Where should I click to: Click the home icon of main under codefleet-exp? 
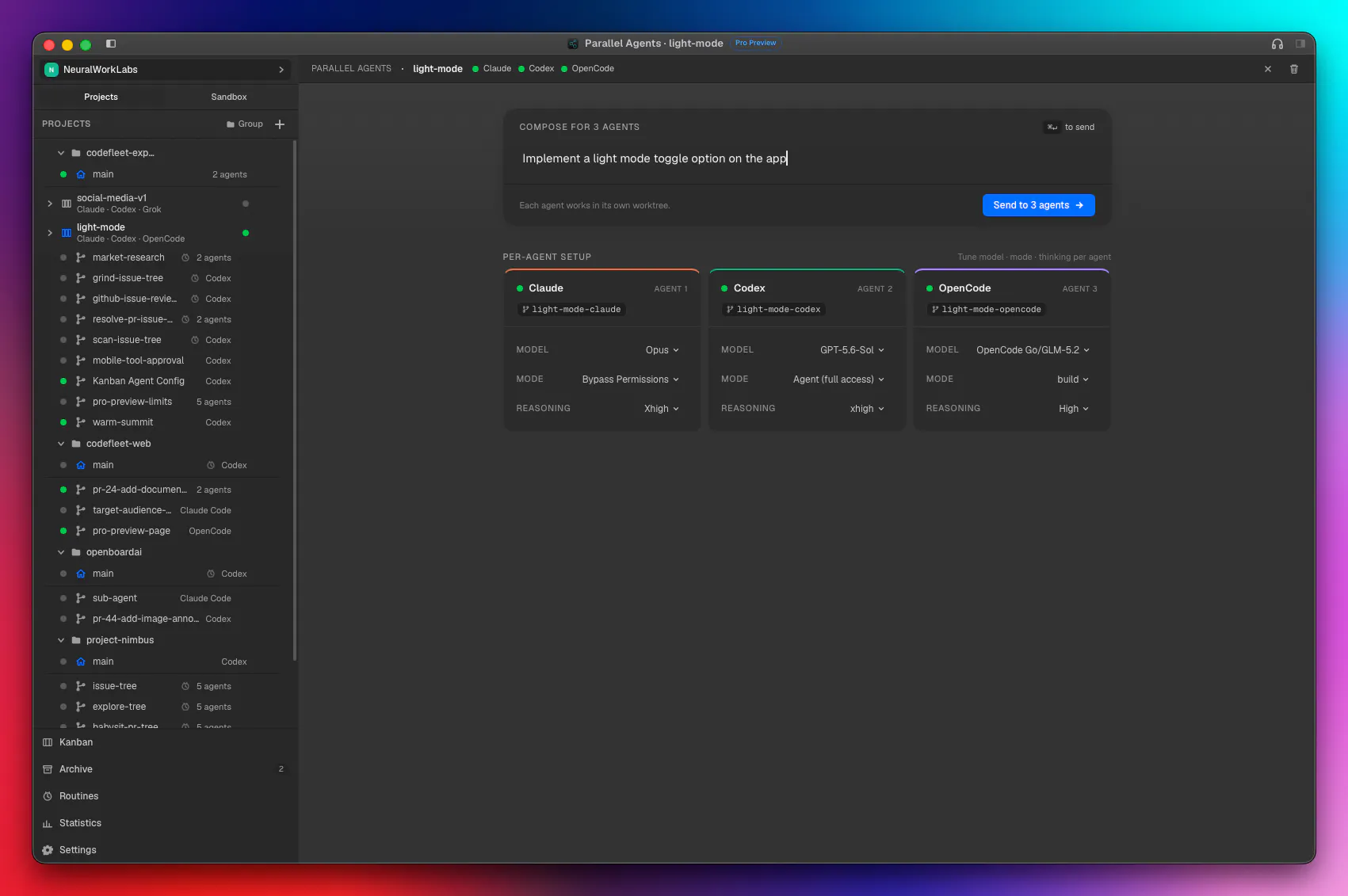(x=81, y=174)
